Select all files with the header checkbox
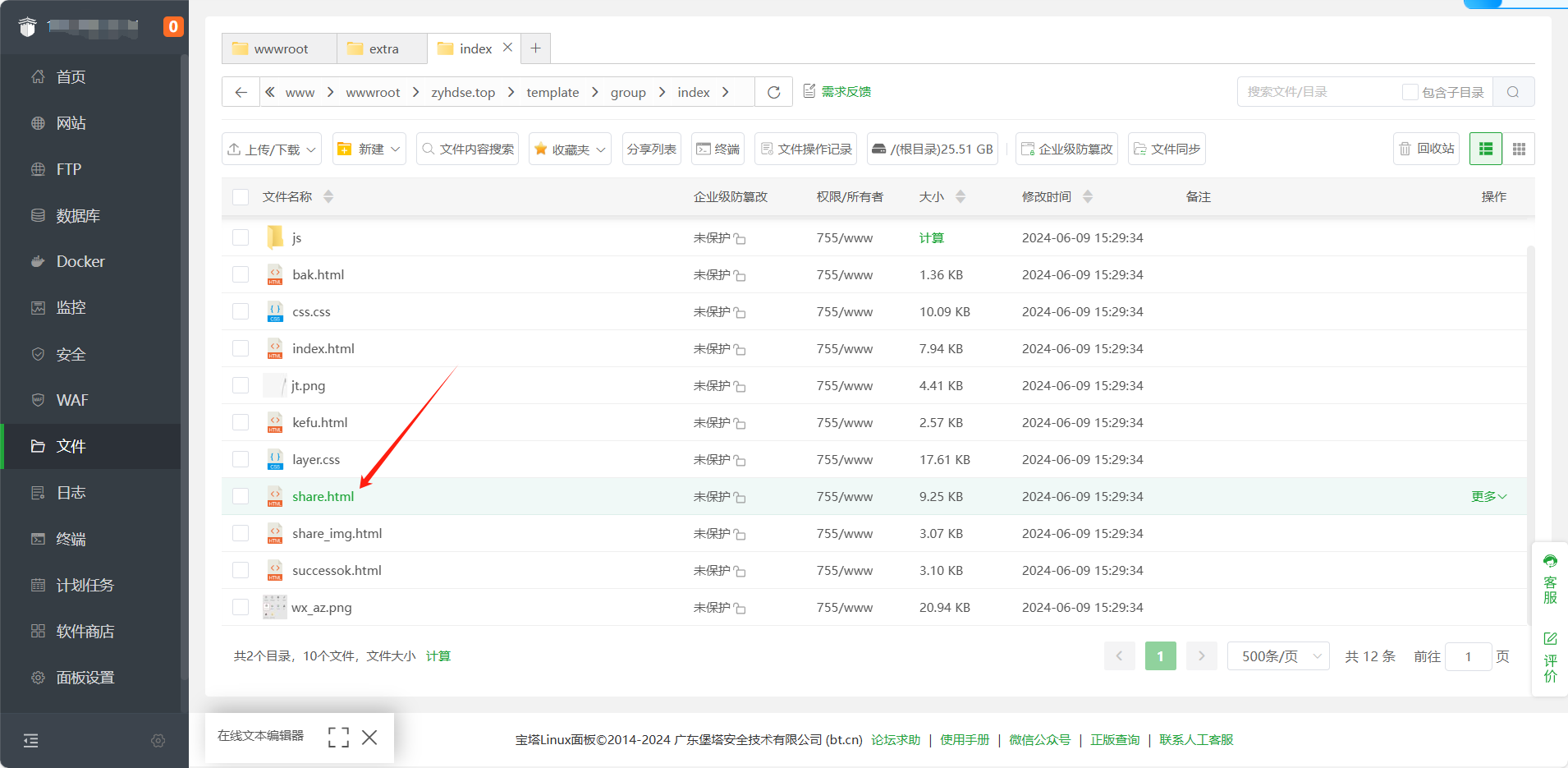This screenshot has height=768, width=1568. pos(240,196)
